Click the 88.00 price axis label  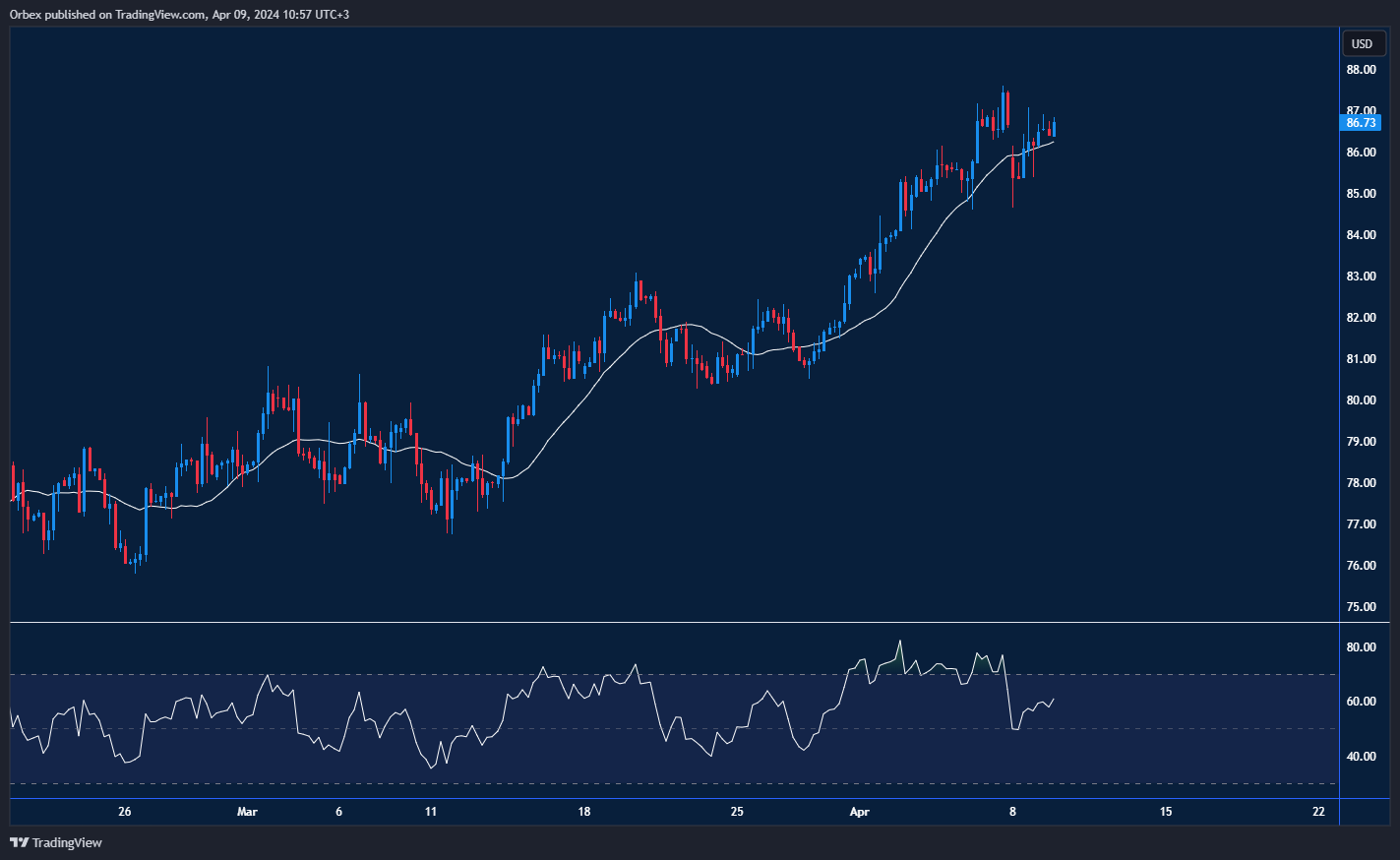(1361, 70)
